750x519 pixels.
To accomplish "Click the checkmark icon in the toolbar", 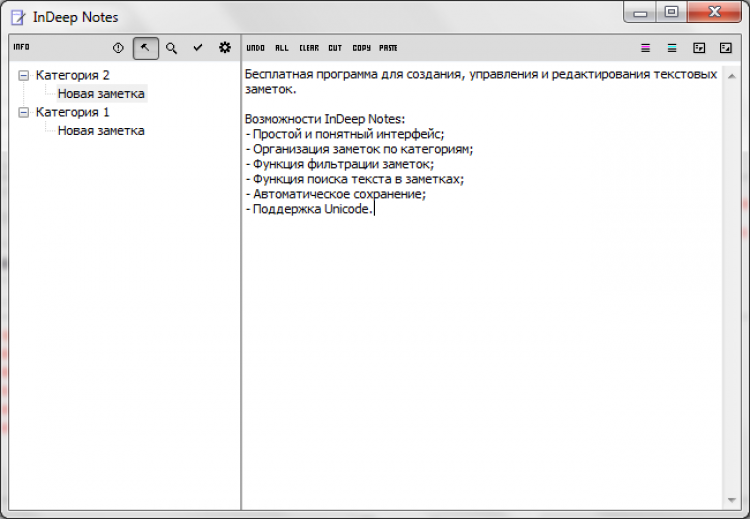I will point(198,47).
